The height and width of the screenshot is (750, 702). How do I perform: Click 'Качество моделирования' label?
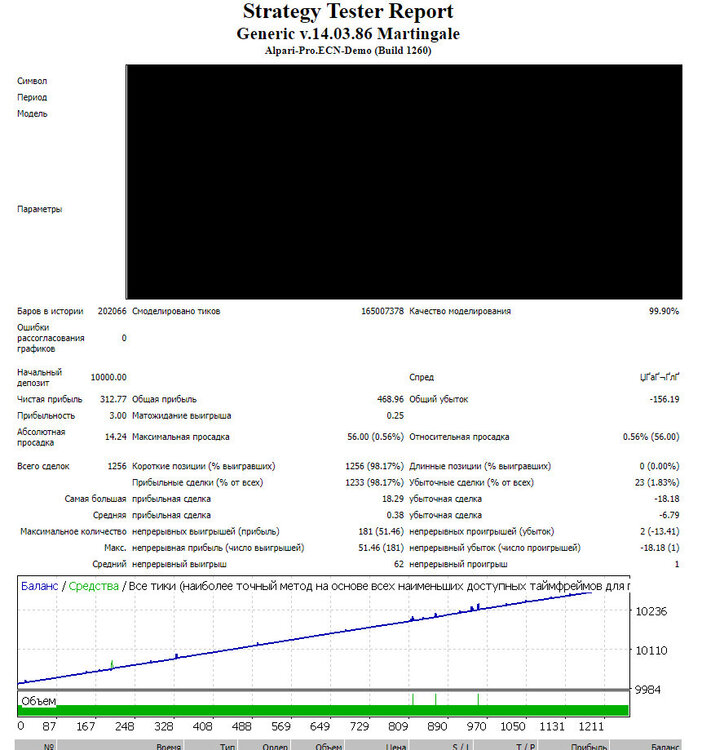click(460, 311)
